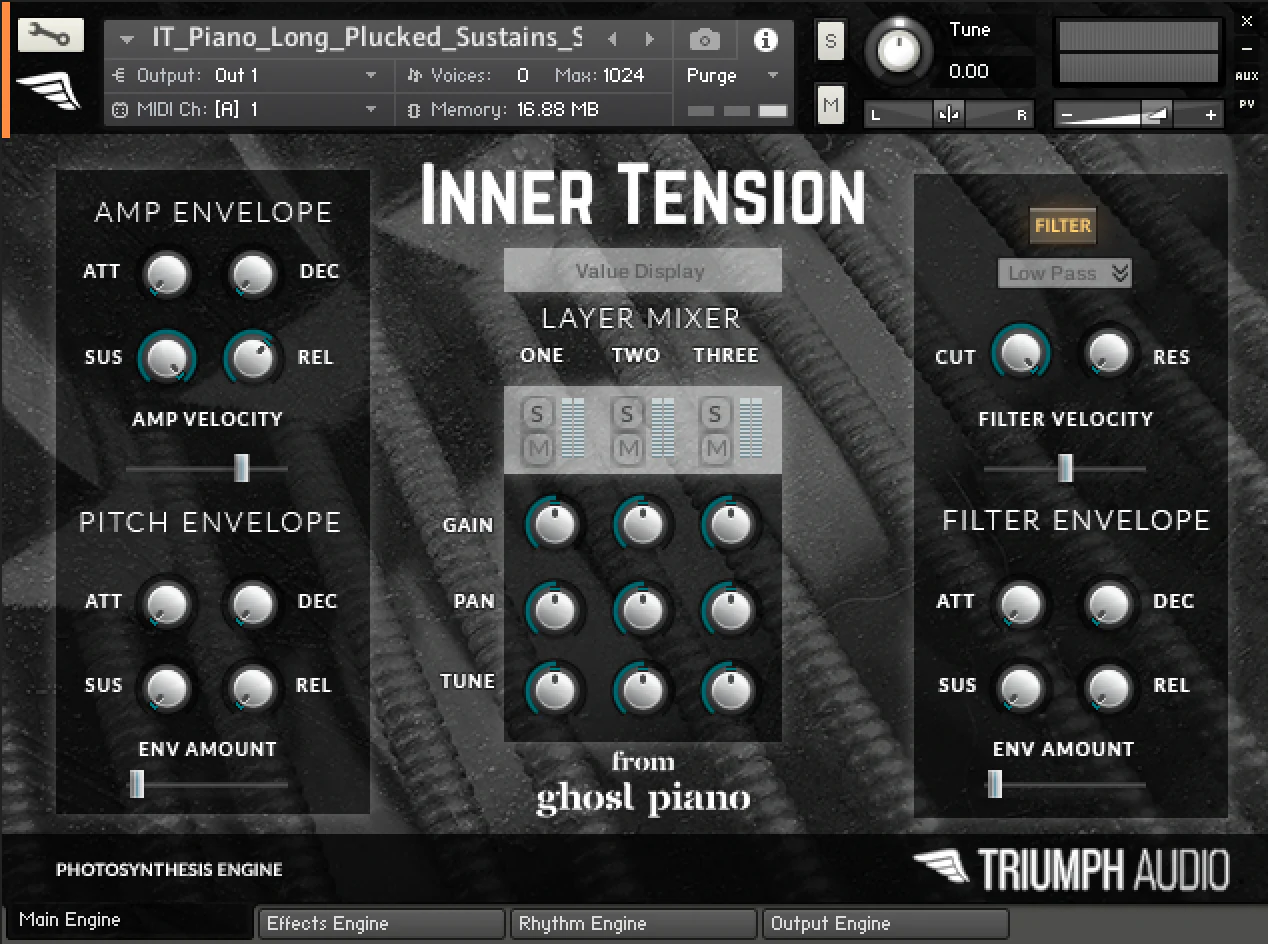The height and width of the screenshot is (944, 1268).
Task: Click the Pitch Envelope ATT knob
Action: (167, 602)
